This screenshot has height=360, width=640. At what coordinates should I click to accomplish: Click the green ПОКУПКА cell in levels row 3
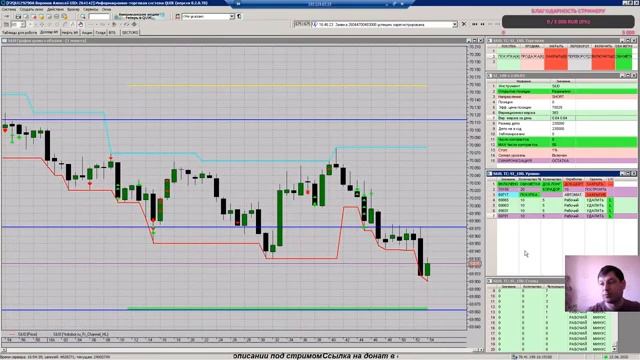click(x=529, y=195)
